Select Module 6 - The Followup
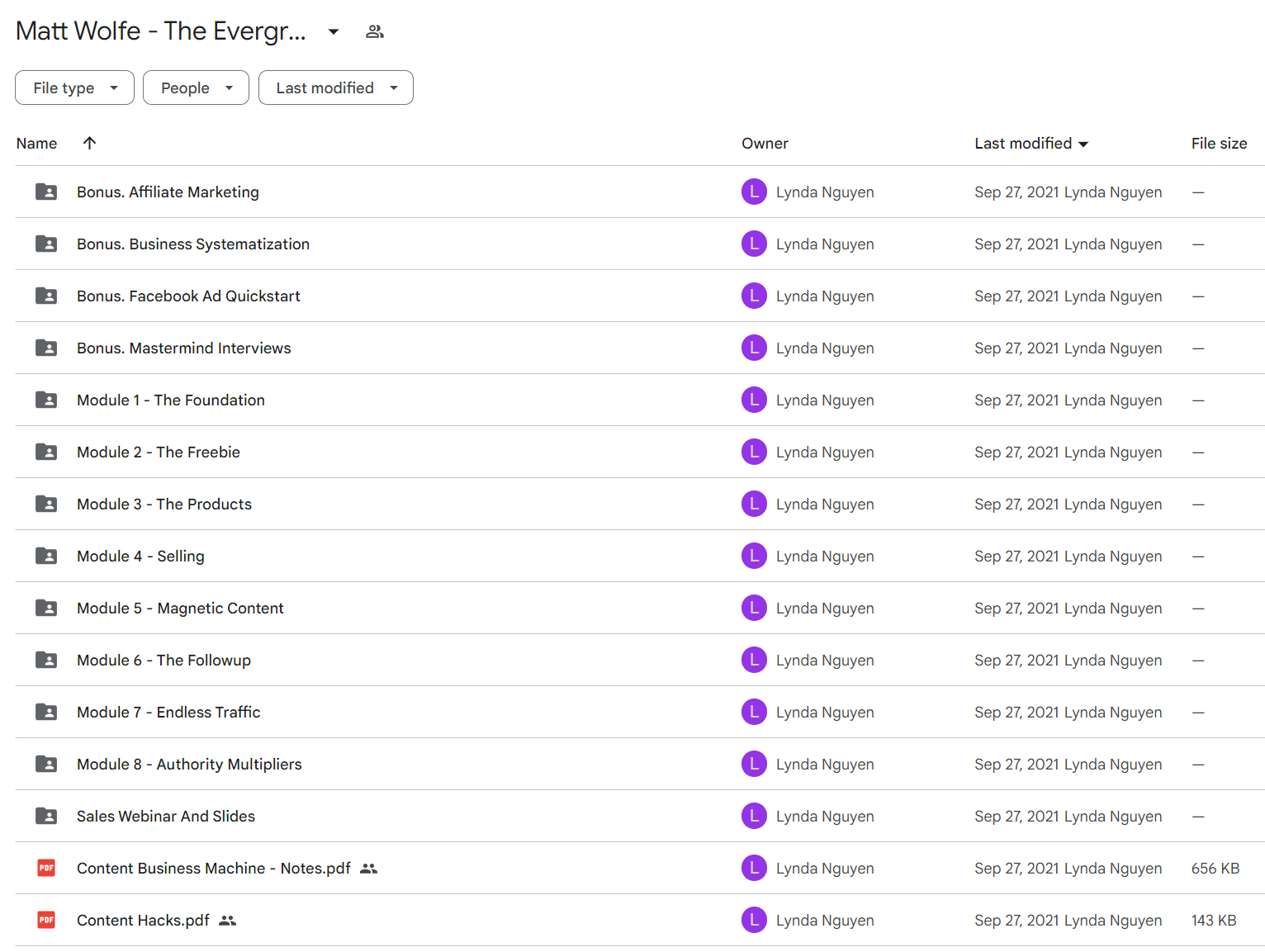 (163, 660)
